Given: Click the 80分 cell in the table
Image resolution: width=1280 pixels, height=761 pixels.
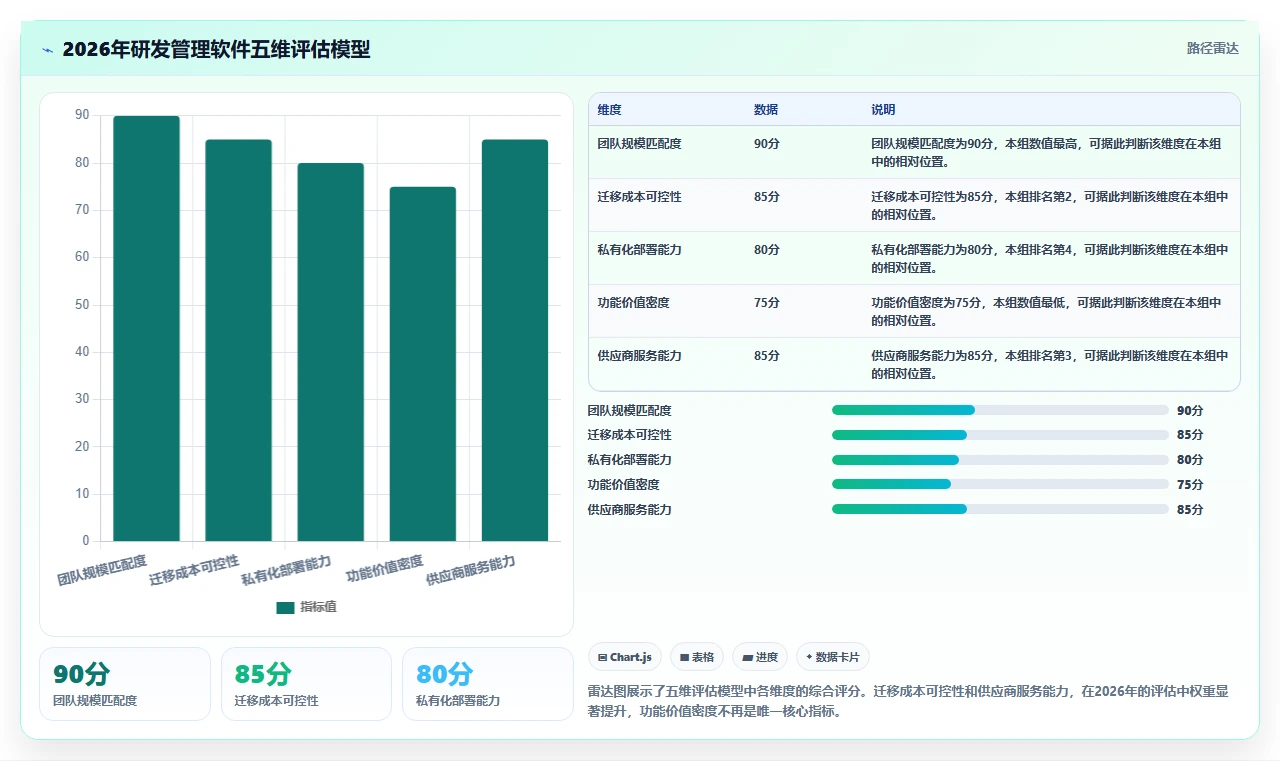Looking at the screenshot, I should pos(767,250).
